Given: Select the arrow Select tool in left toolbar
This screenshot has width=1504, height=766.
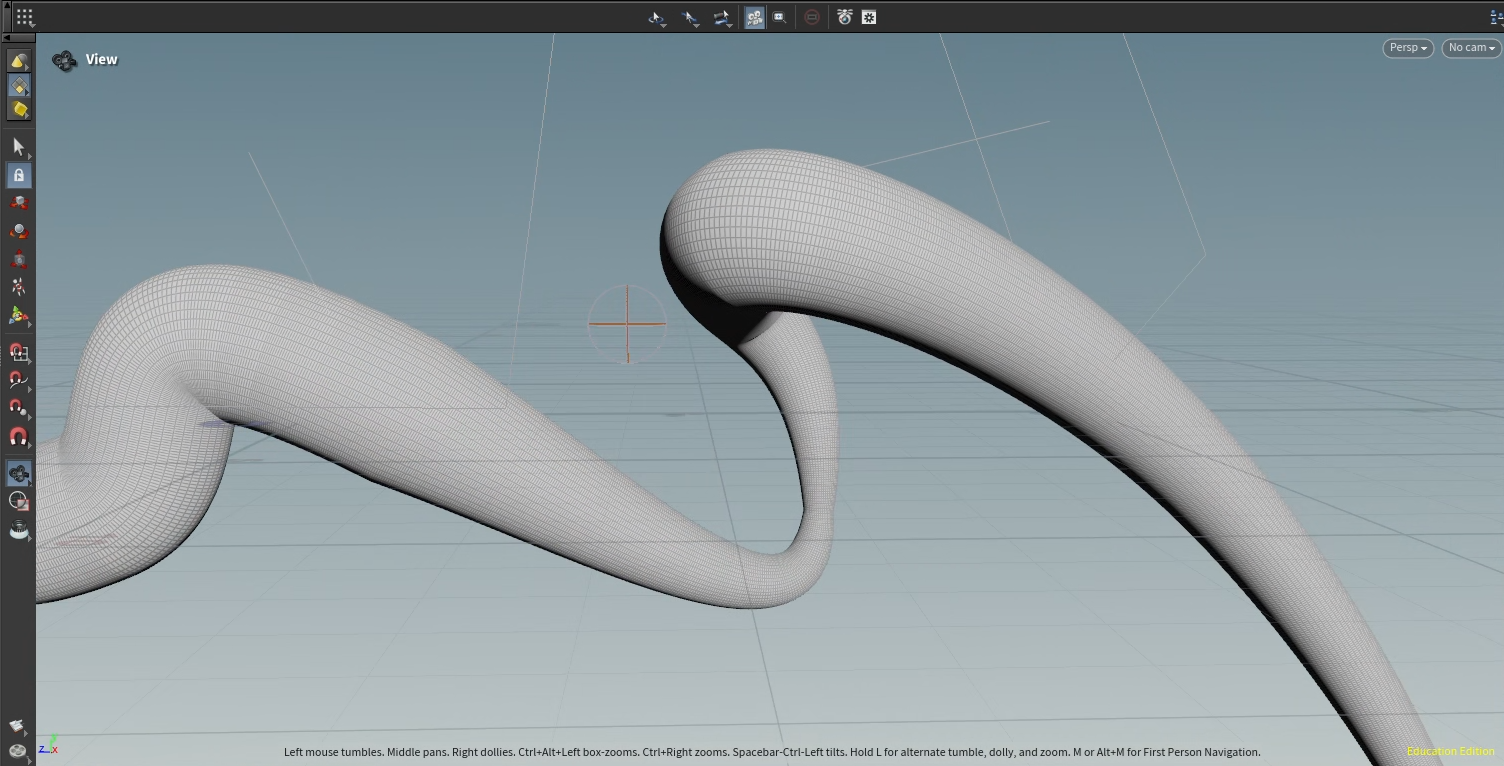Looking at the screenshot, I should (18, 147).
